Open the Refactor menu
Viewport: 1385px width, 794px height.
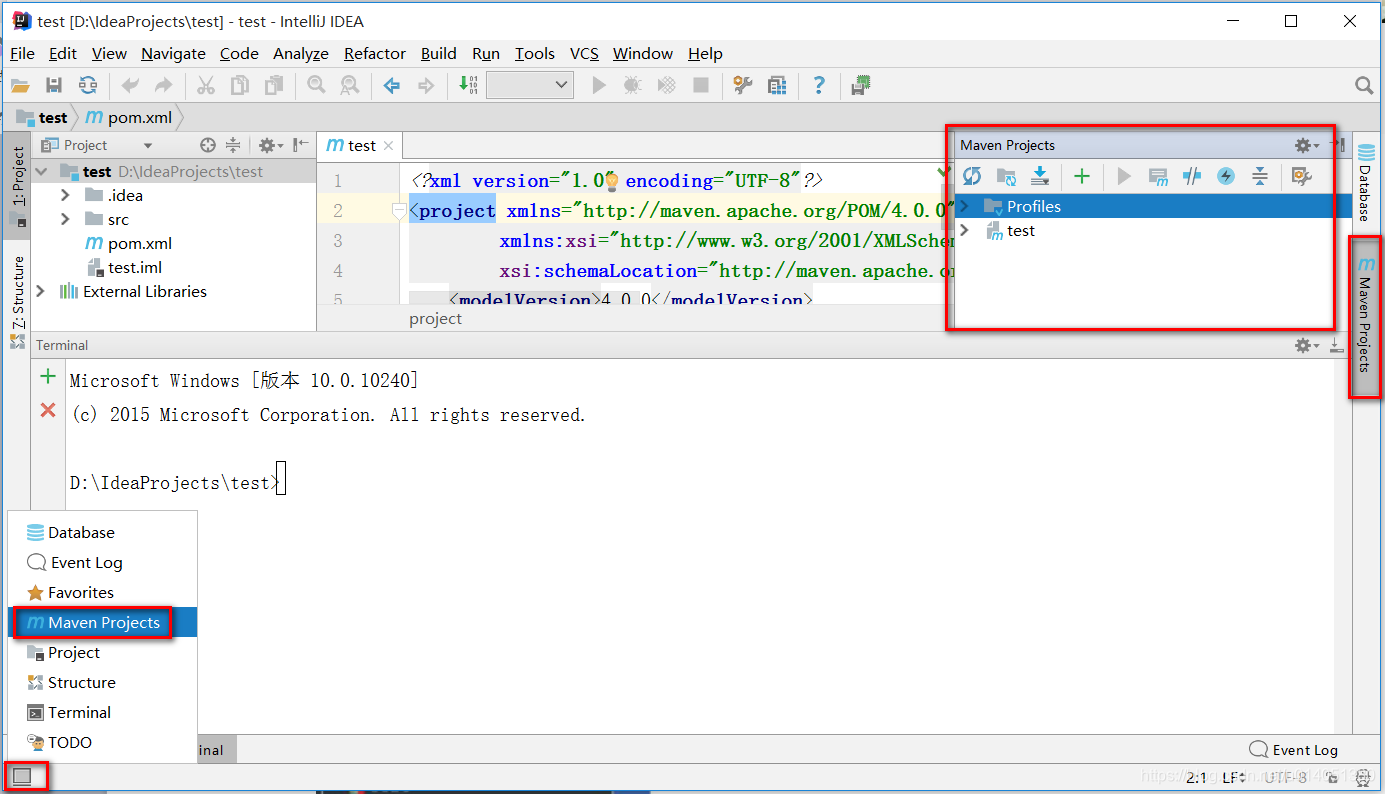[x=375, y=53]
